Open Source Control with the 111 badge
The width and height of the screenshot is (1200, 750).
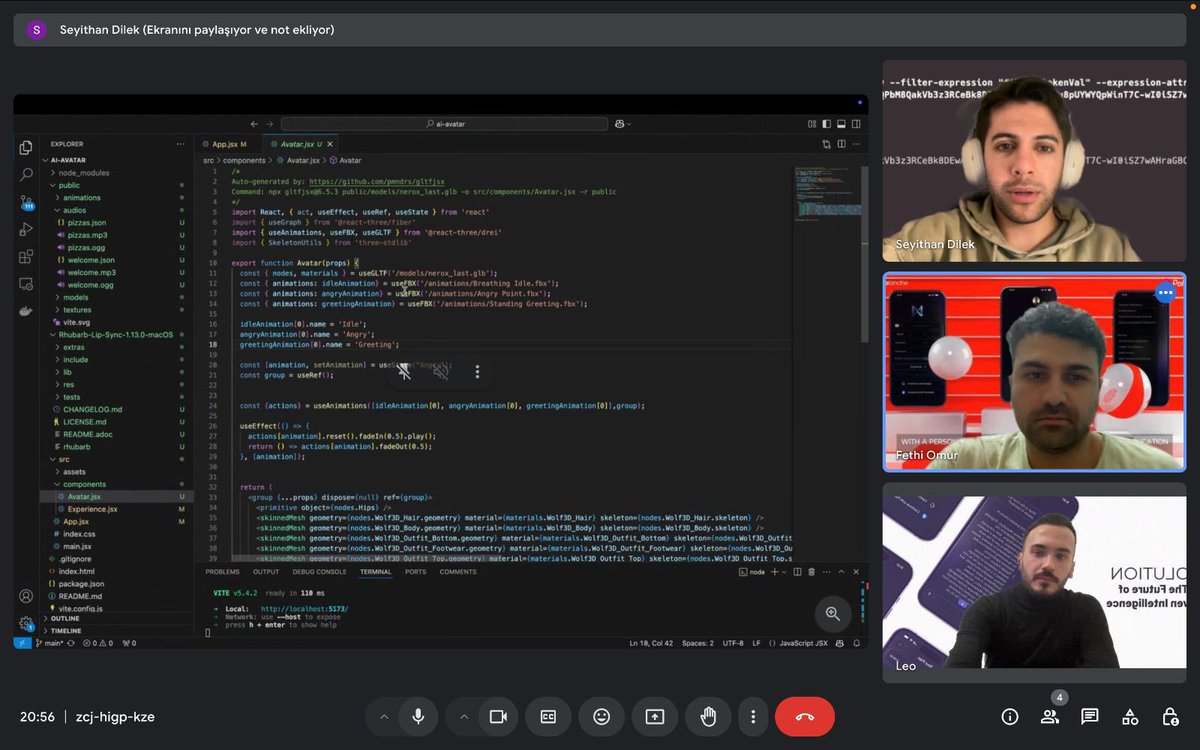(x=26, y=202)
